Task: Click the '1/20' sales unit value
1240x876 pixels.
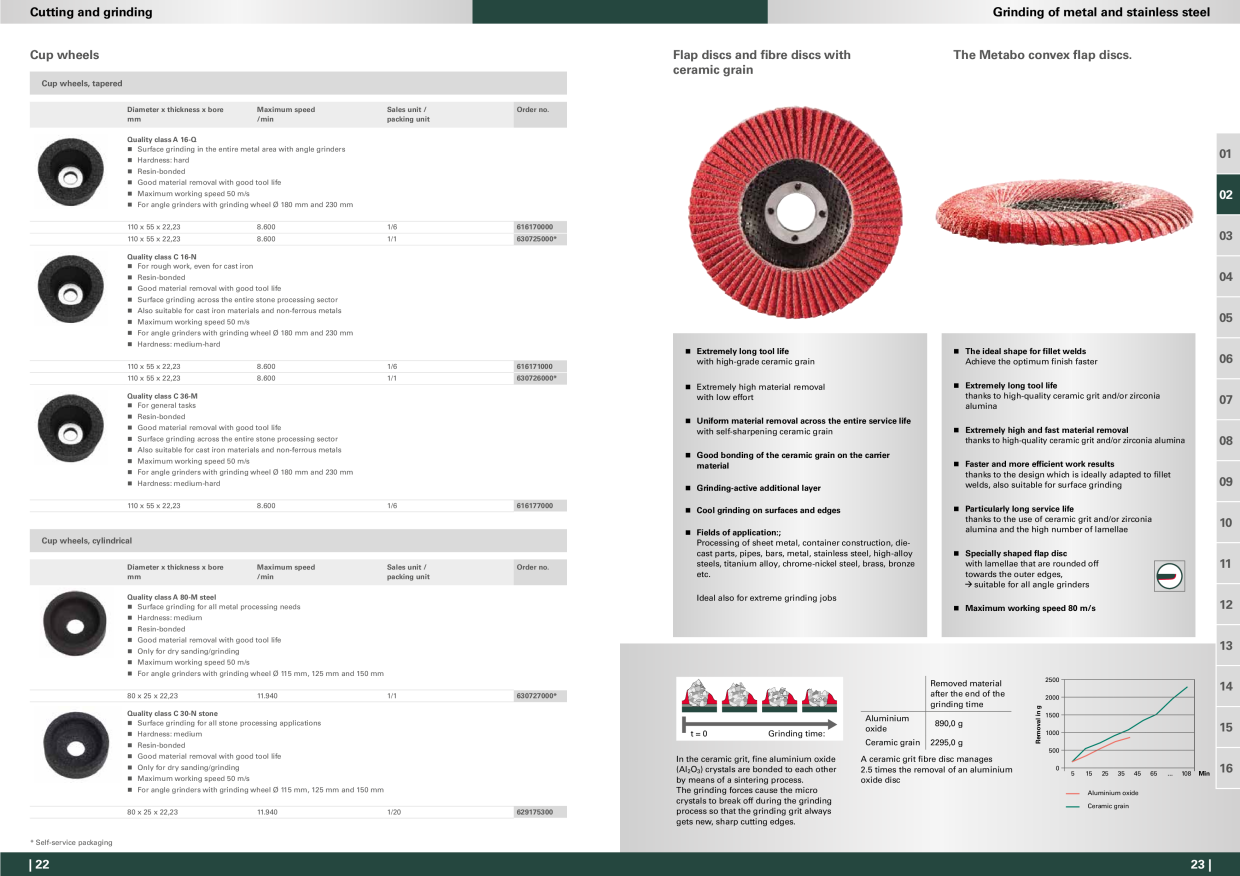Action: tap(394, 812)
